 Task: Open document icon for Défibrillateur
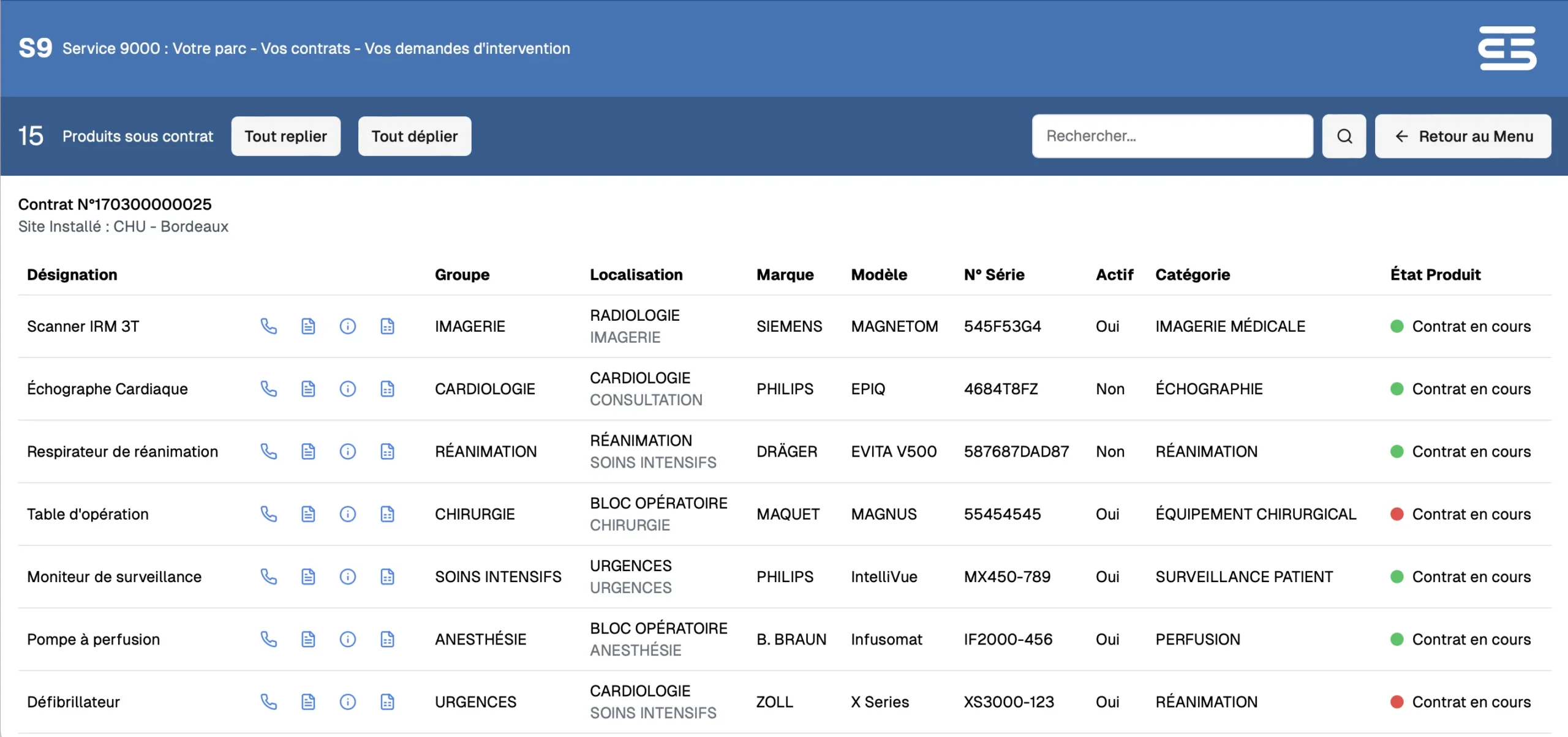tap(308, 701)
